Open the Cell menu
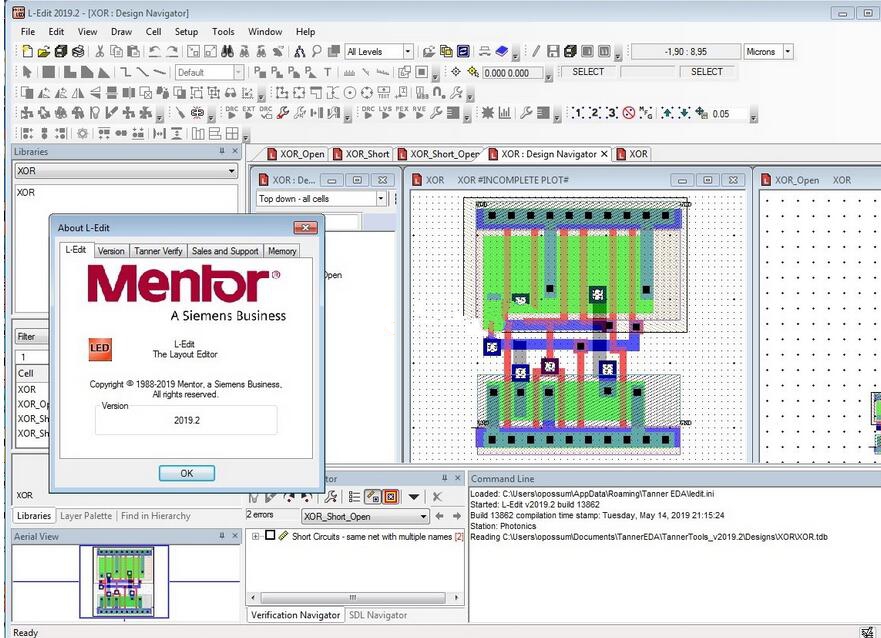Viewport: 881px width, 638px height. click(x=153, y=31)
